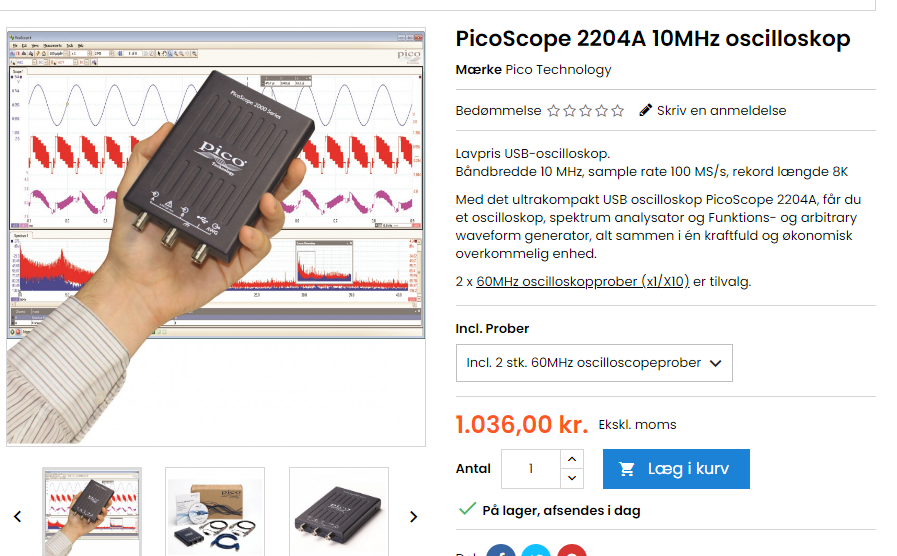This screenshot has width=897, height=556.
Task: Show previous thumbnail with left arrow
Action: [18, 517]
